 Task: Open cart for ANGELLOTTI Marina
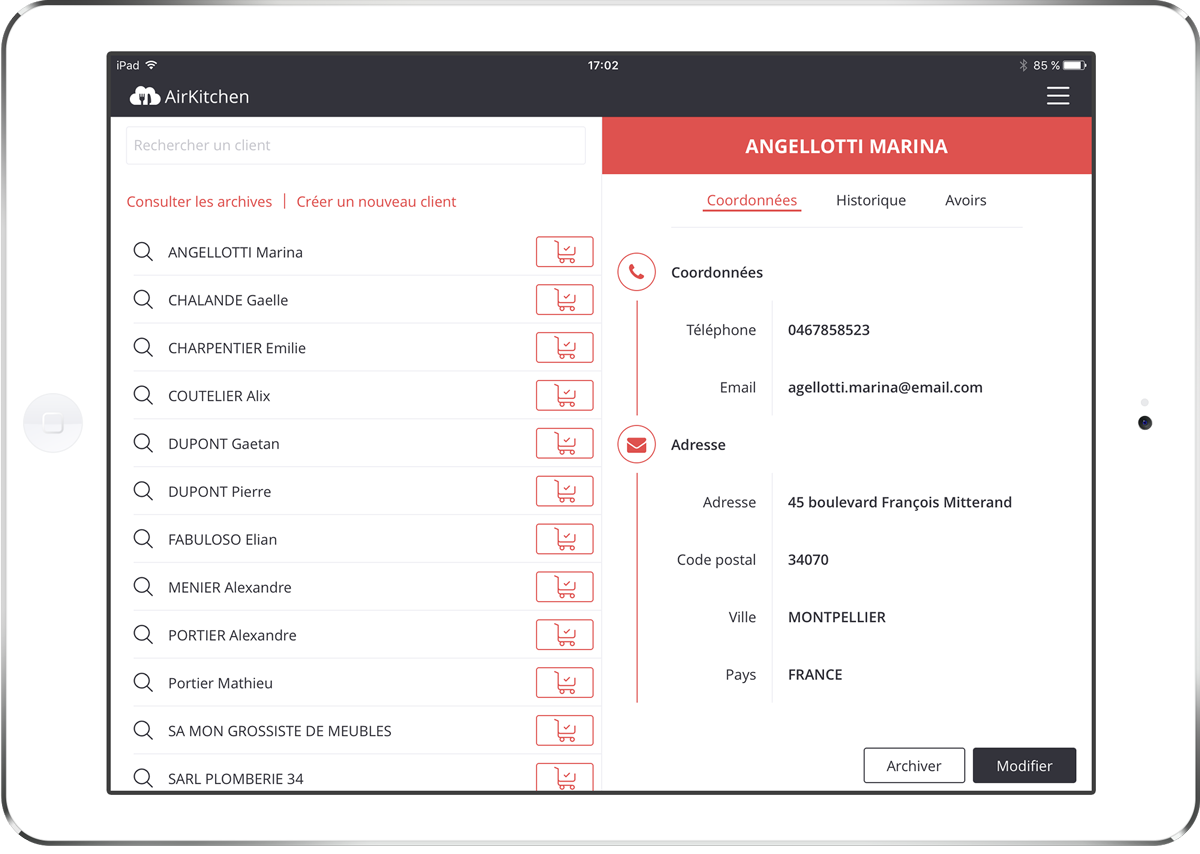[564, 252]
